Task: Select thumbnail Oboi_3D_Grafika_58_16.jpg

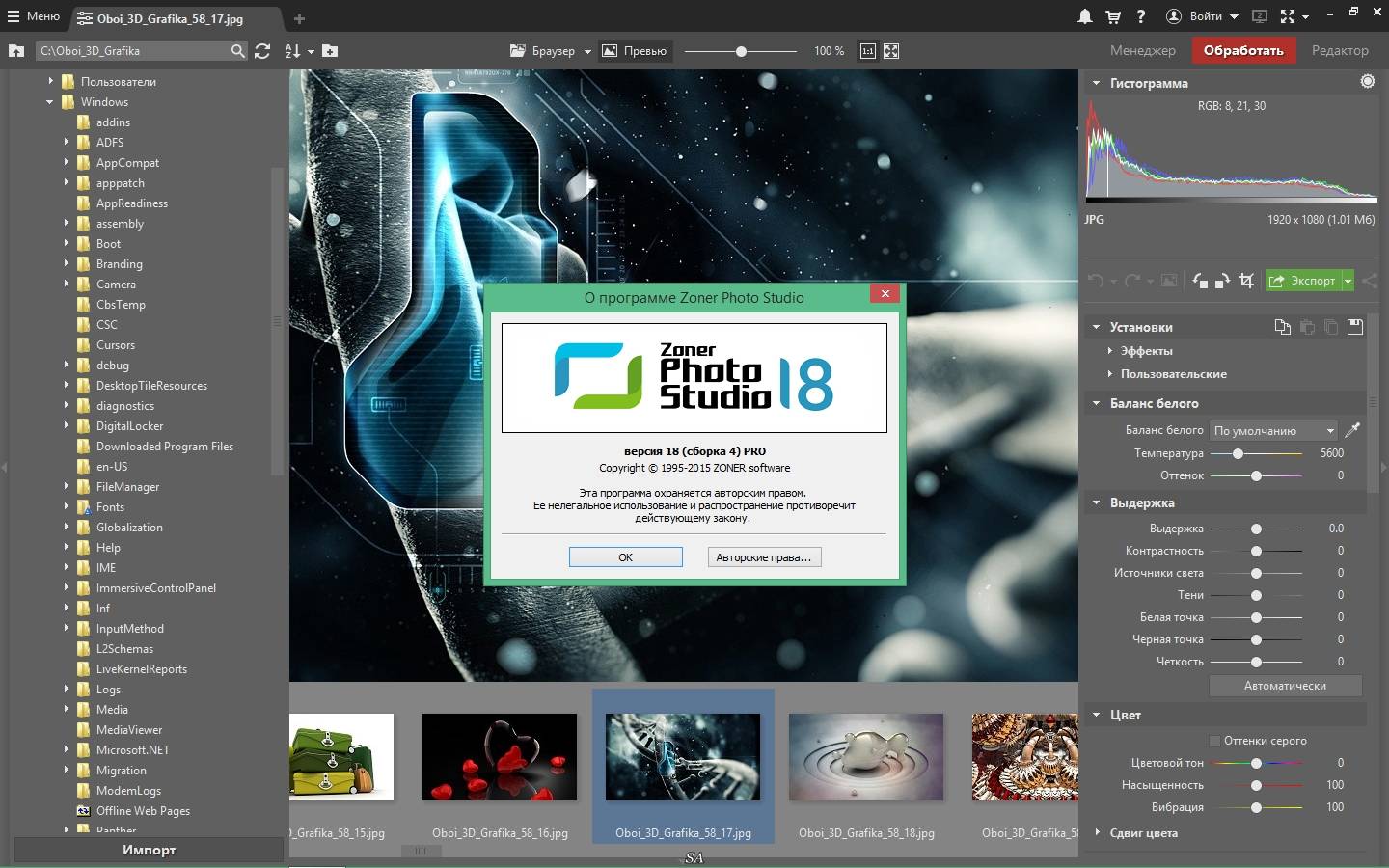Action: (500, 757)
